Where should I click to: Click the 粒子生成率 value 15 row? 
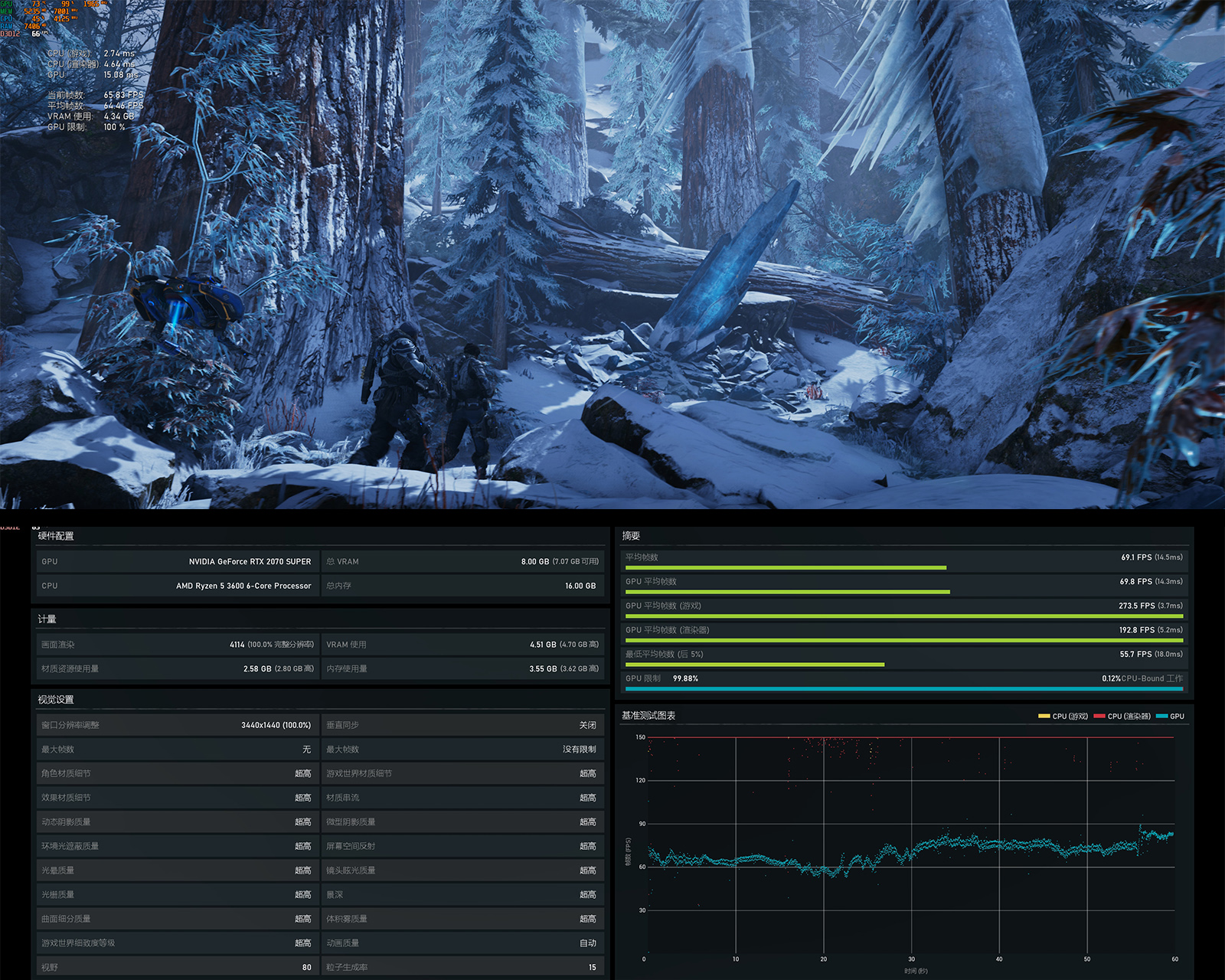(462, 967)
